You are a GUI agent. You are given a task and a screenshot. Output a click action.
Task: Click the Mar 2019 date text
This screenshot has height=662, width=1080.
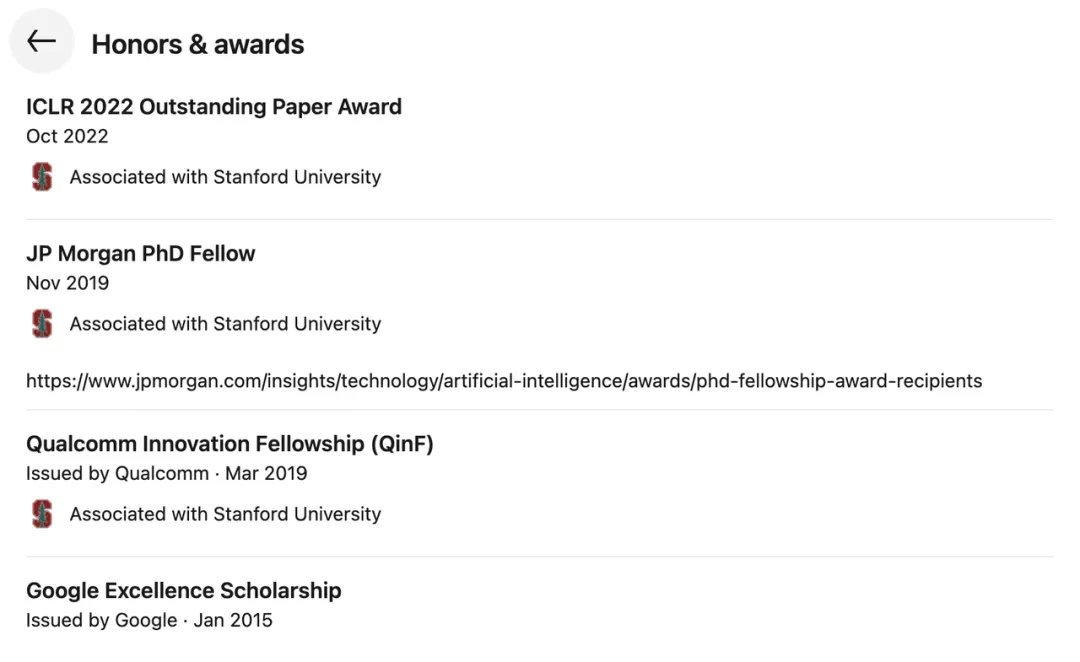[266, 473]
